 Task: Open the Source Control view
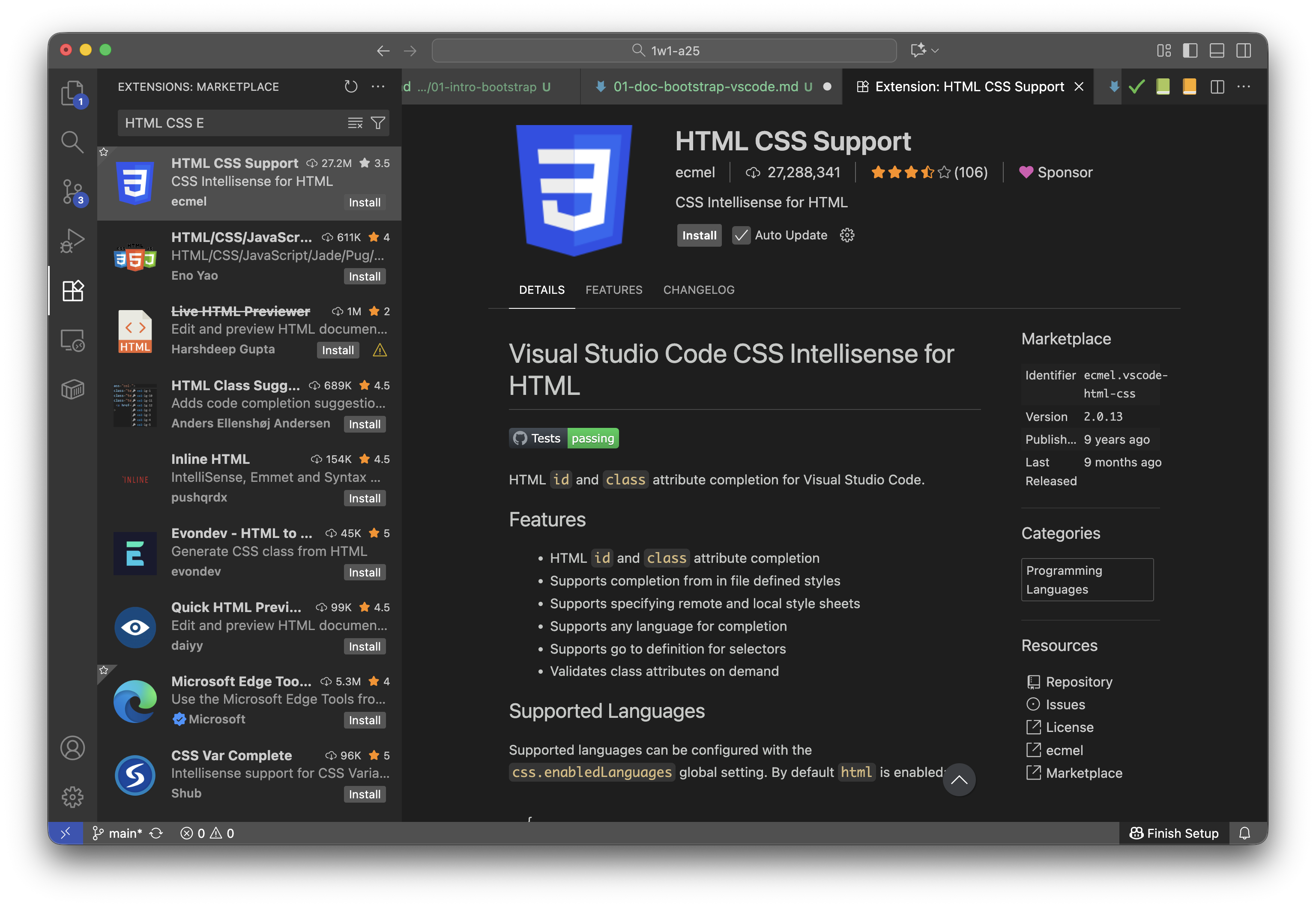[72, 192]
